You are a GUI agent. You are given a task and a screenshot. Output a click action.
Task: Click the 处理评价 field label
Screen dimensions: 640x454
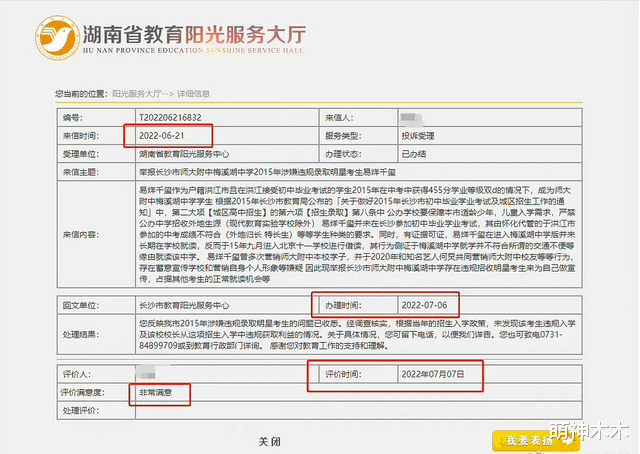tap(81, 410)
